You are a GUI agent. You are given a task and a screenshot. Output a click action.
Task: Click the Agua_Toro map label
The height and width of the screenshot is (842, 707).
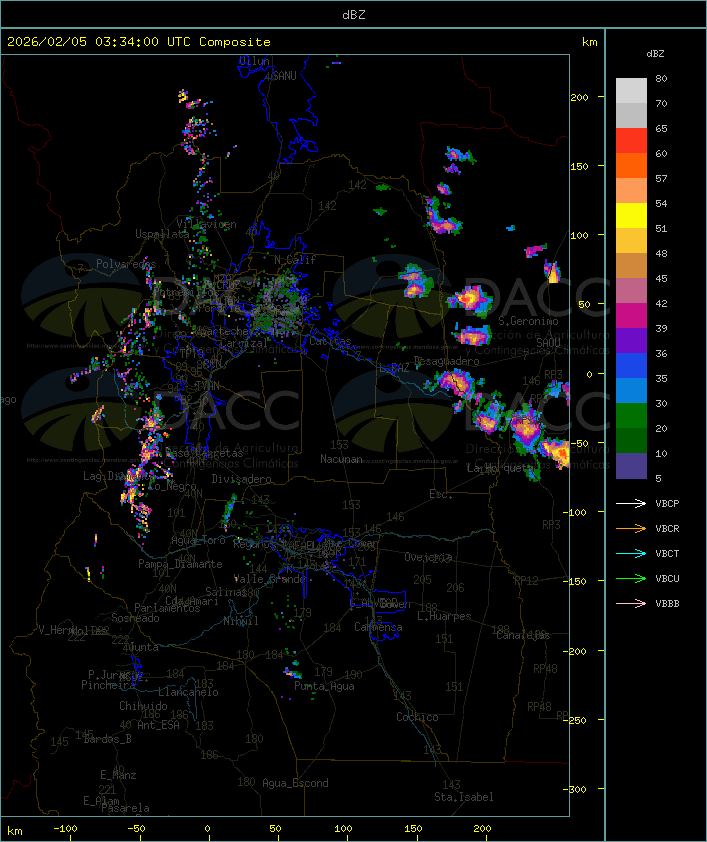pyautogui.click(x=198, y=541)
